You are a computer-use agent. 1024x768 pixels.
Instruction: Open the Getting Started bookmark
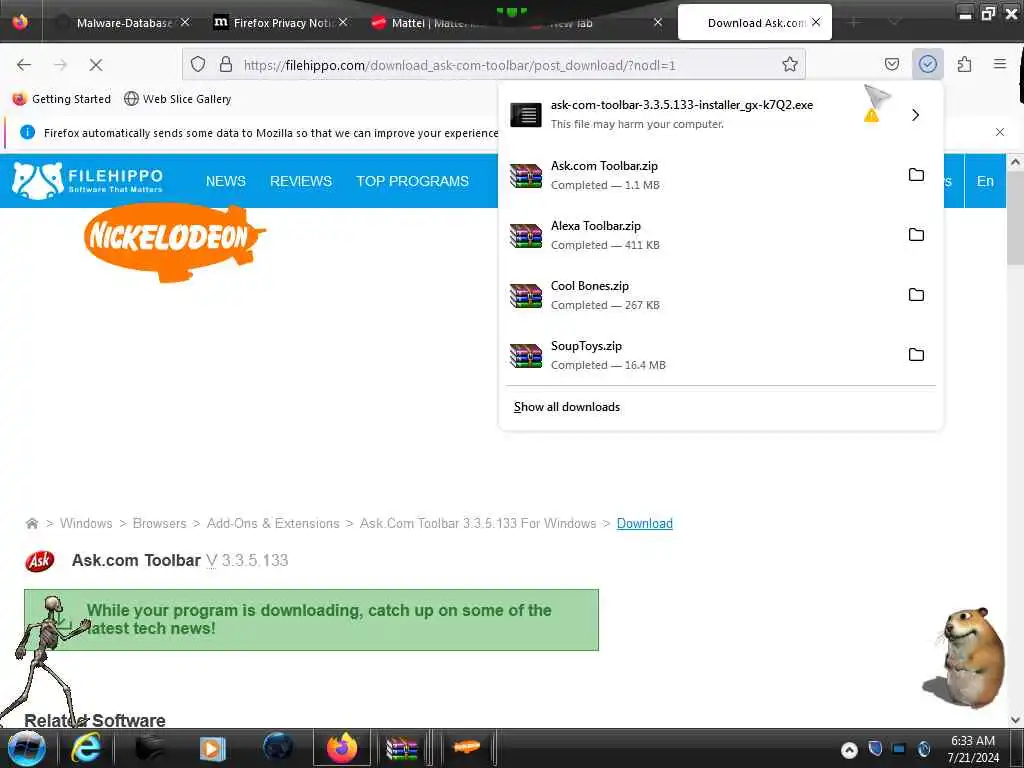pyautogui.click(x=62, y=99)
